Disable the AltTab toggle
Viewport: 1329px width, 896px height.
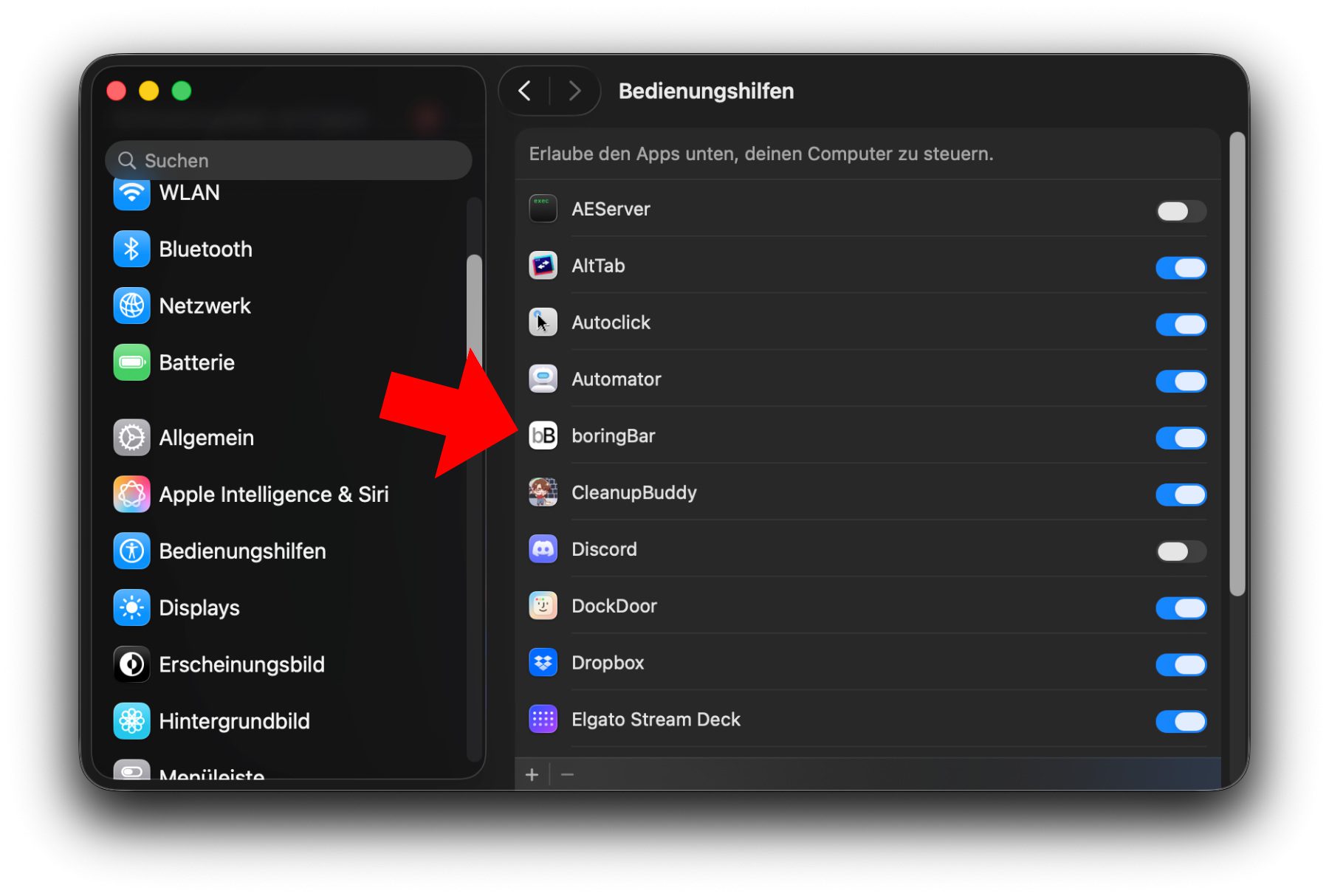point(1181,268)
